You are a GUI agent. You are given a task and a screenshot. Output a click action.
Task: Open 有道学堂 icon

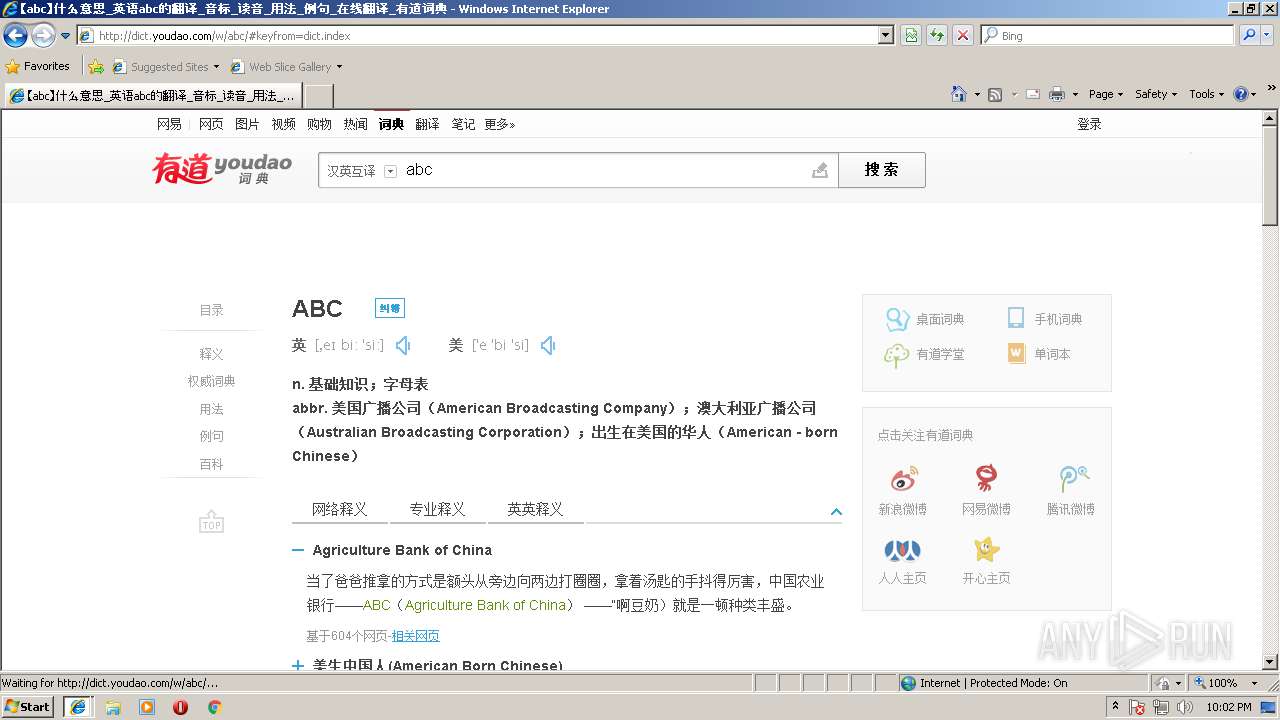point(897,354)
